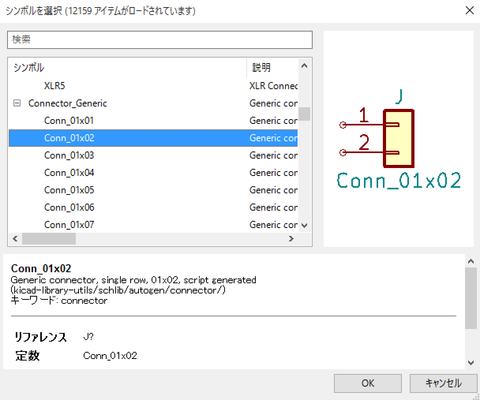Click the シンボル column header

coord(128,68)
